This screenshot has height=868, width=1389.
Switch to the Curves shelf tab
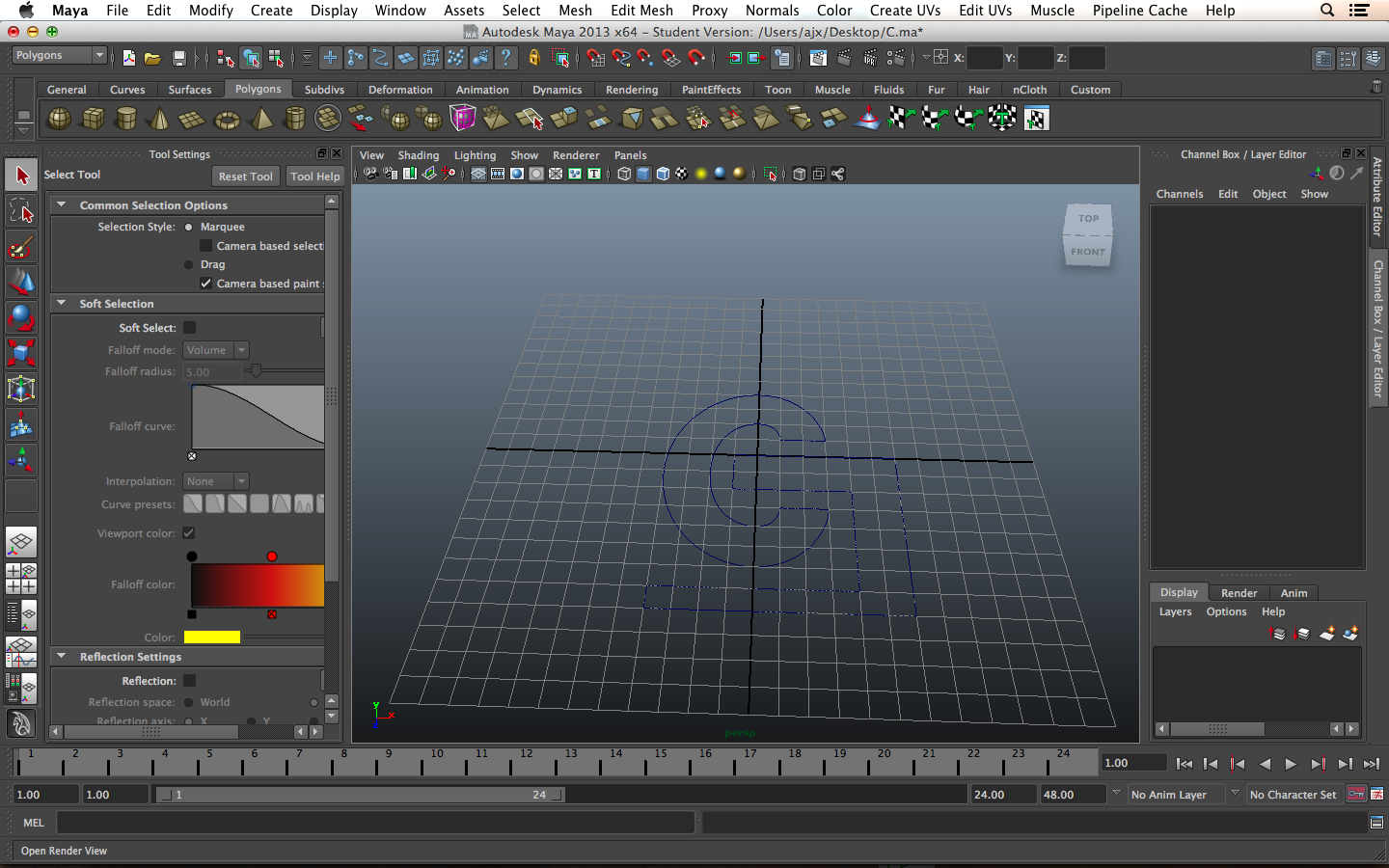[127, 90]
